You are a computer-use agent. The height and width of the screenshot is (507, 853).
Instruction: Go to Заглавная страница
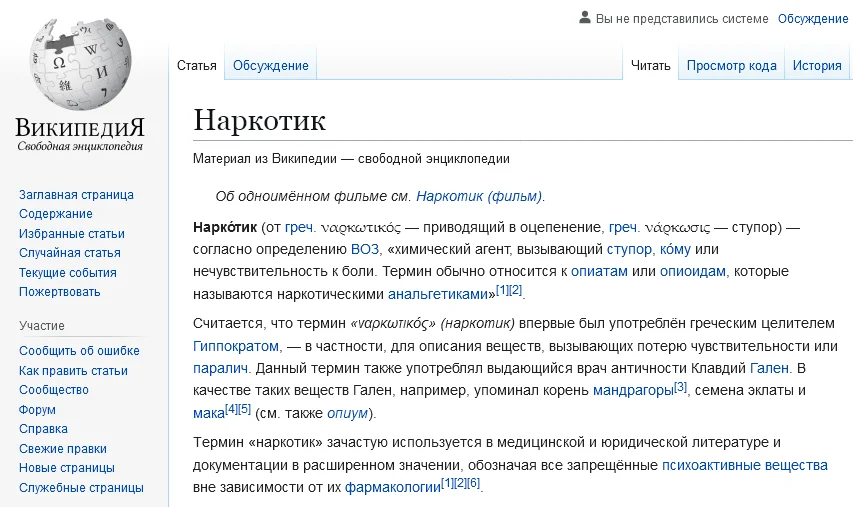pos(76,195)
